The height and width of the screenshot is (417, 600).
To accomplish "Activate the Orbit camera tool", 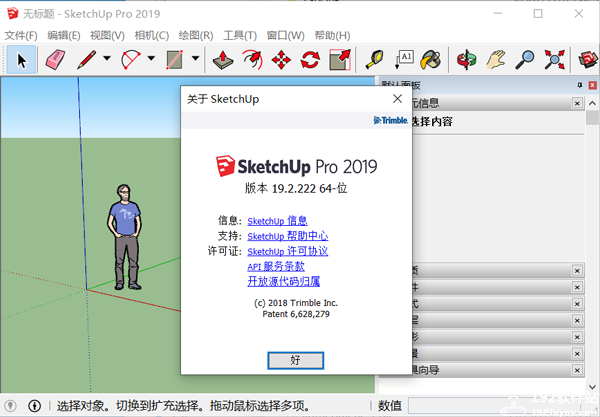I will [466, 60].
